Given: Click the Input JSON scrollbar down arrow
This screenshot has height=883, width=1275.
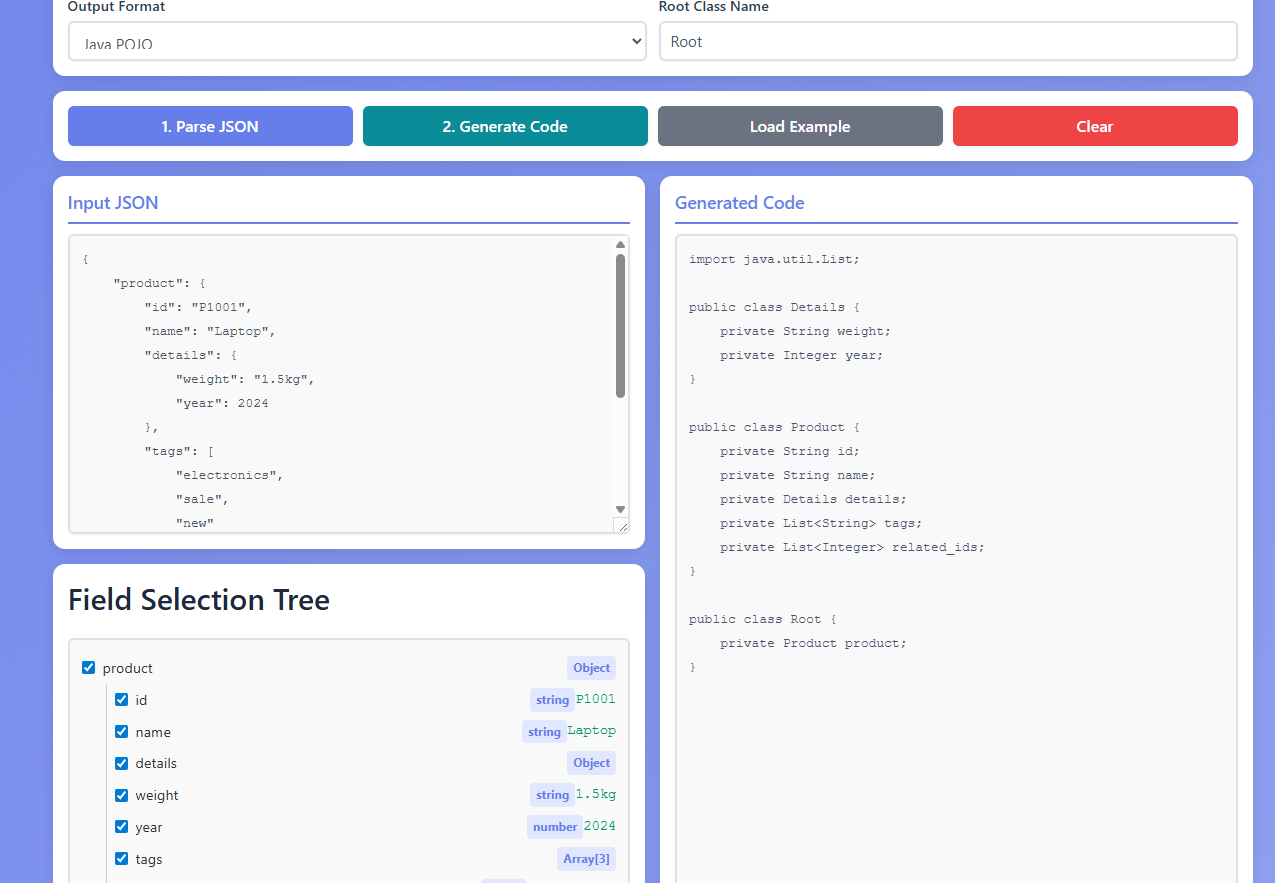Looking at the screenshot, I should click(x=620, y=509).
